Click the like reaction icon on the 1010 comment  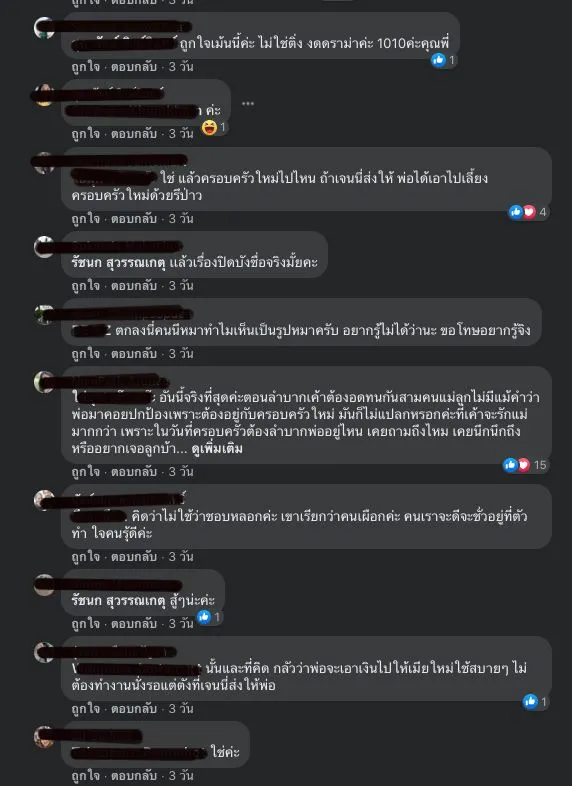point(438,60)
